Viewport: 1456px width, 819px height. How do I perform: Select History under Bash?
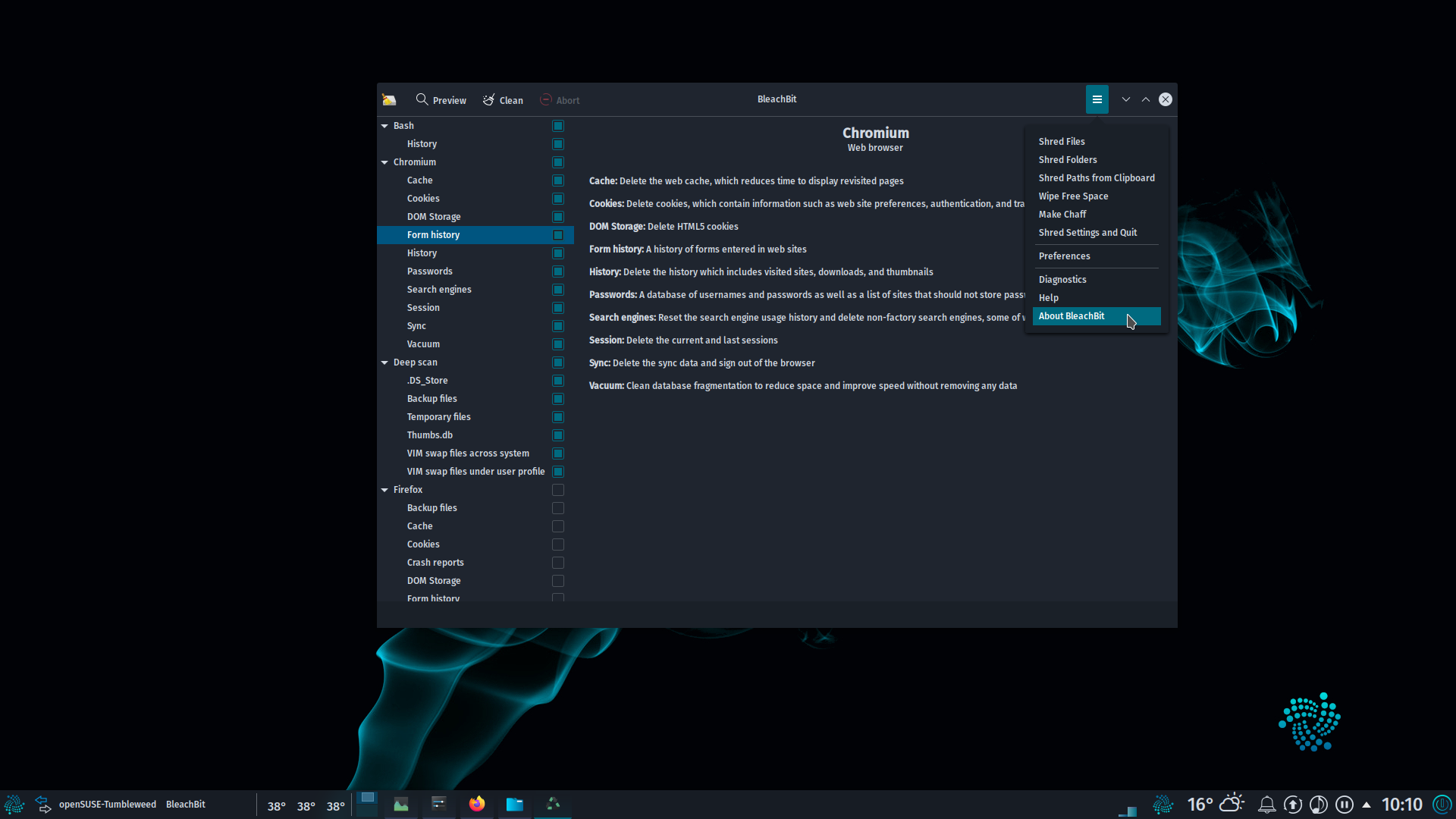[475, 144]
